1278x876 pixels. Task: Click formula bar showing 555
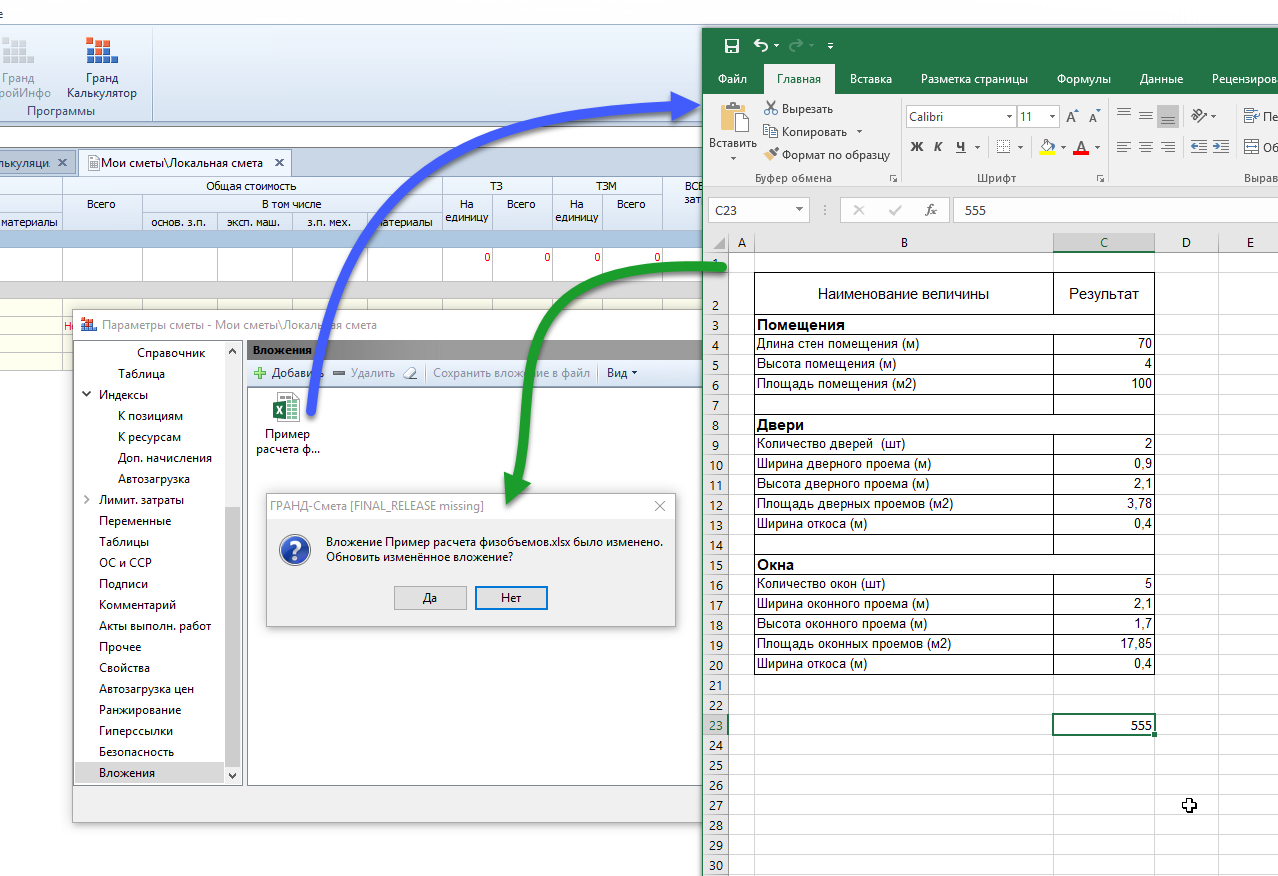pyautogui.click(x=1115, y=210)
